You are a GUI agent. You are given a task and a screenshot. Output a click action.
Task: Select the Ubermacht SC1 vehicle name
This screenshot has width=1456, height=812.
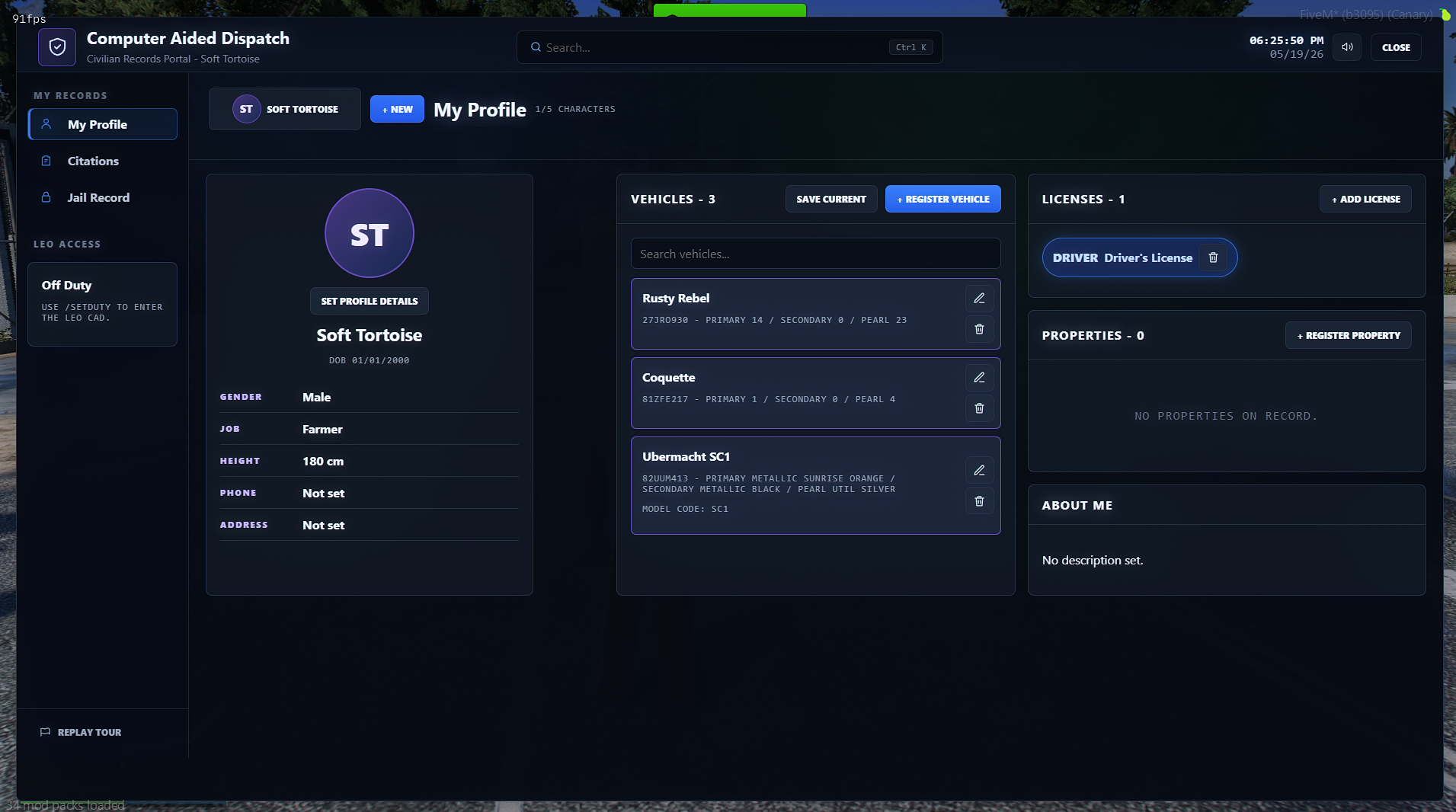click(686, 457)
